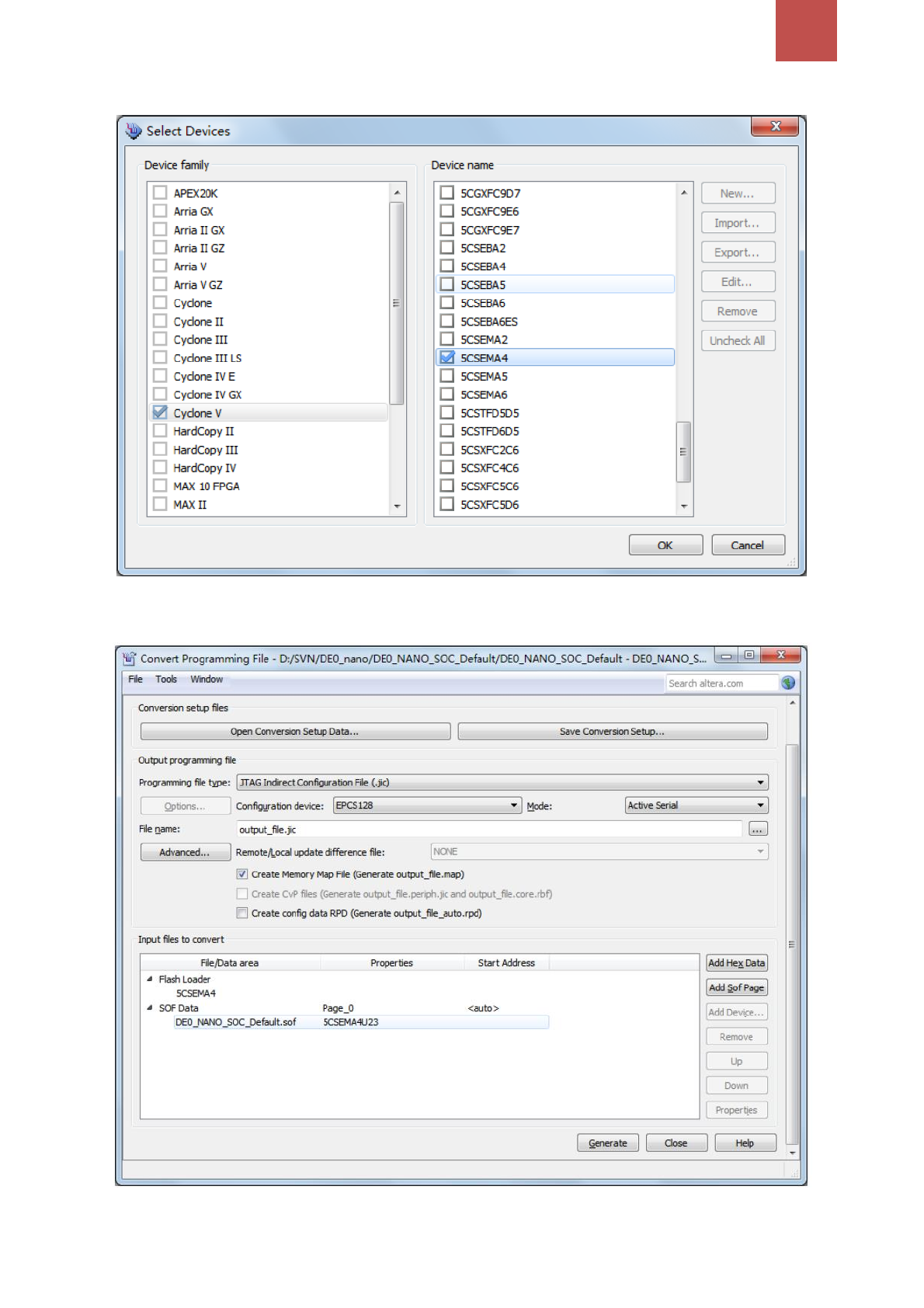Click the Search altera.com field
This screenshot has width=924, height=1308.
pos(722,684)
